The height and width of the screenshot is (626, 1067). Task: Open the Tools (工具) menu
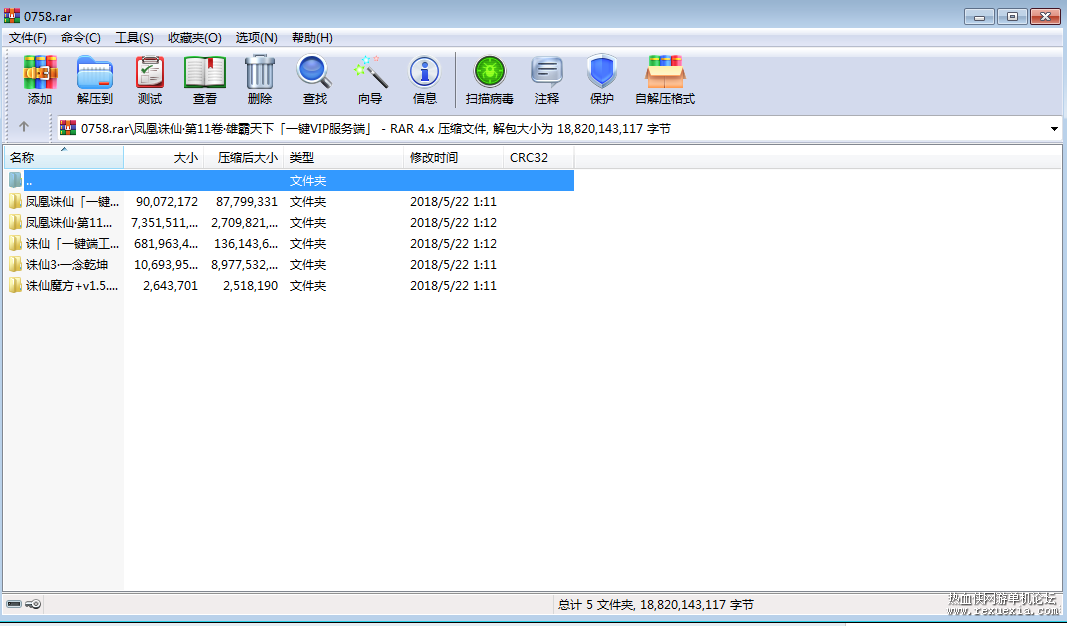[x=134, y=37]
